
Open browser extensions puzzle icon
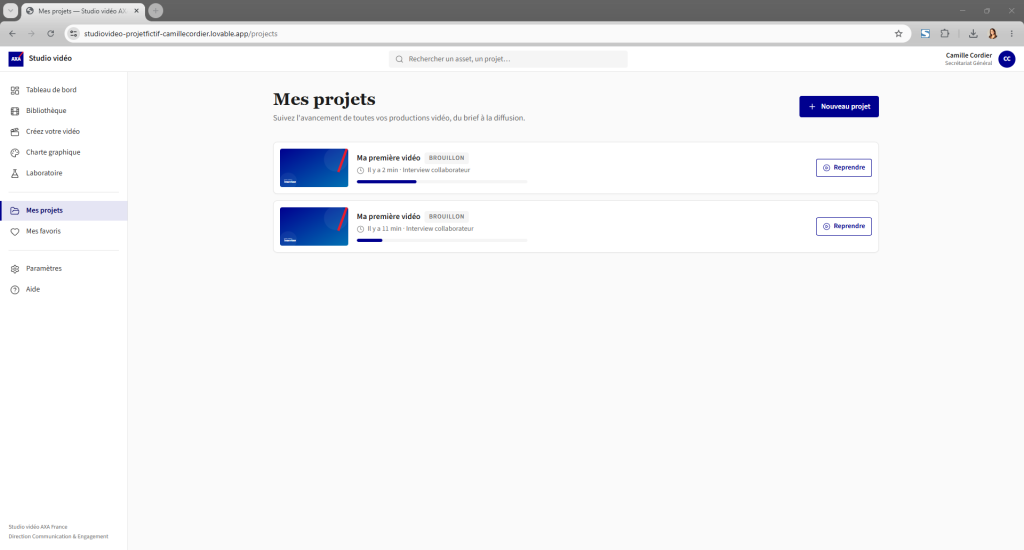(x=945, y=34)
